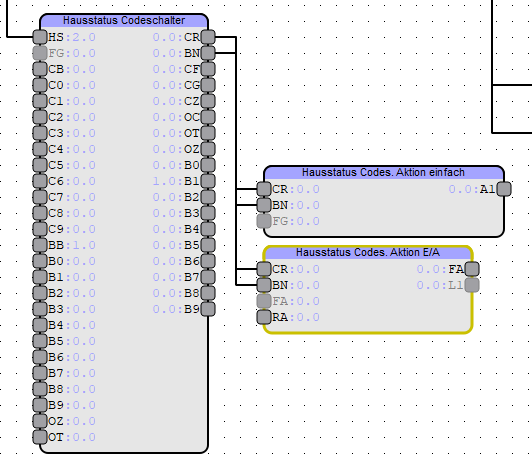532x466 pixels.
Task: Click the BB input connector on Codeschalter
Action: coord(40,245)
